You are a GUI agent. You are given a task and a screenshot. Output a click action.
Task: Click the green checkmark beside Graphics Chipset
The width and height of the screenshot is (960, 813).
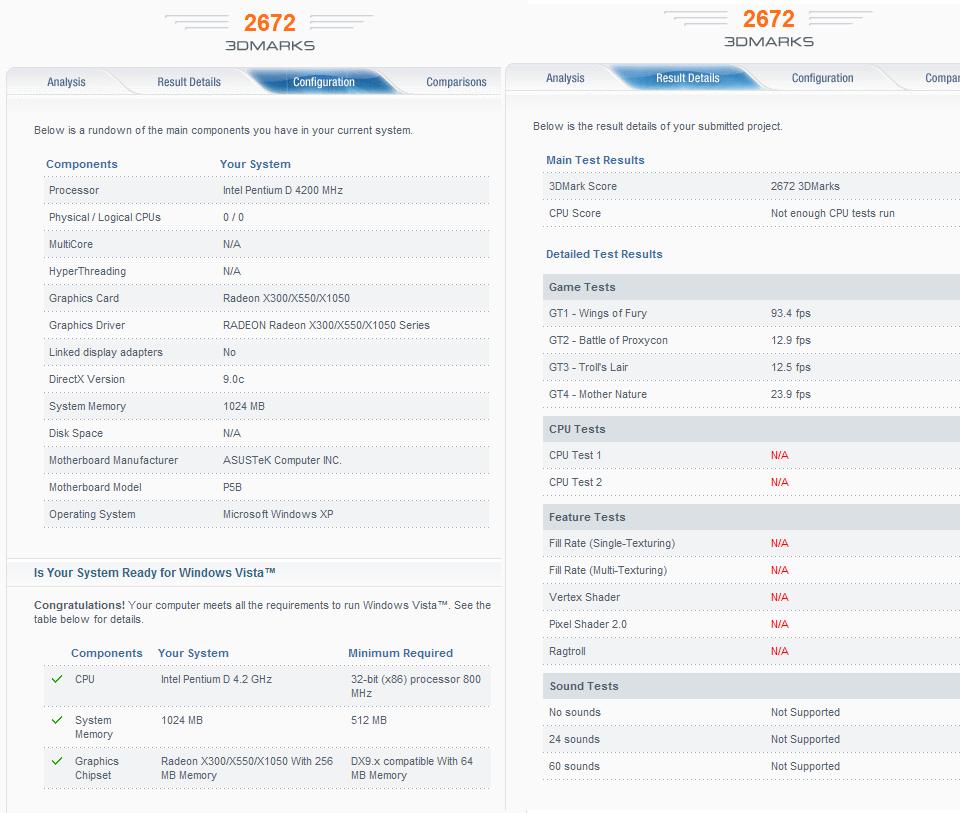click(x=58, y=761)
